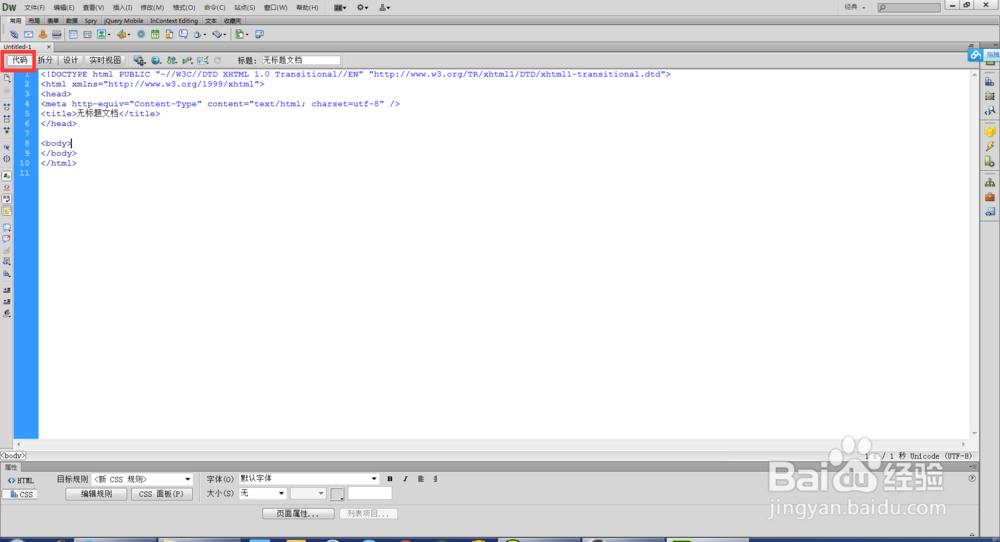
Task: Insert the Date
Action: point(155,34)
